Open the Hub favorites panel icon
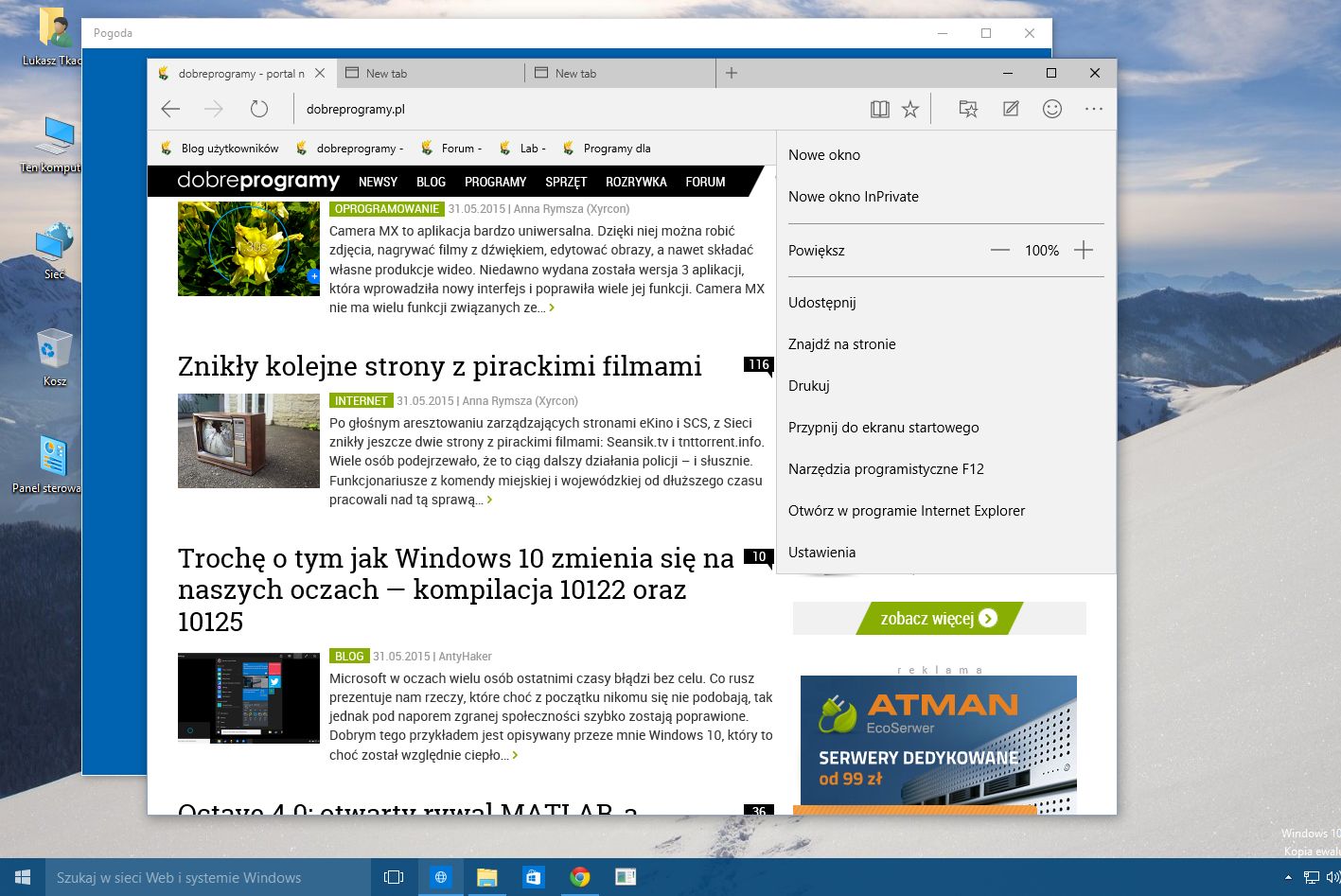This screenshot has height=896, width=1341. pyautogui.click(x=968, y=110)
